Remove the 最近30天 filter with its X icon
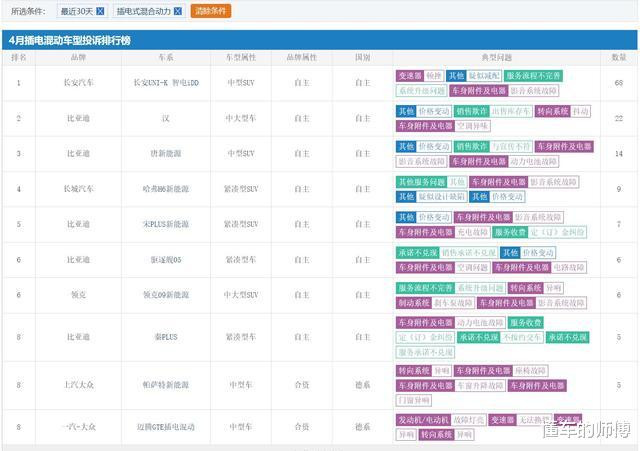Viewport: 640px width, 451px height. point(100,11)
